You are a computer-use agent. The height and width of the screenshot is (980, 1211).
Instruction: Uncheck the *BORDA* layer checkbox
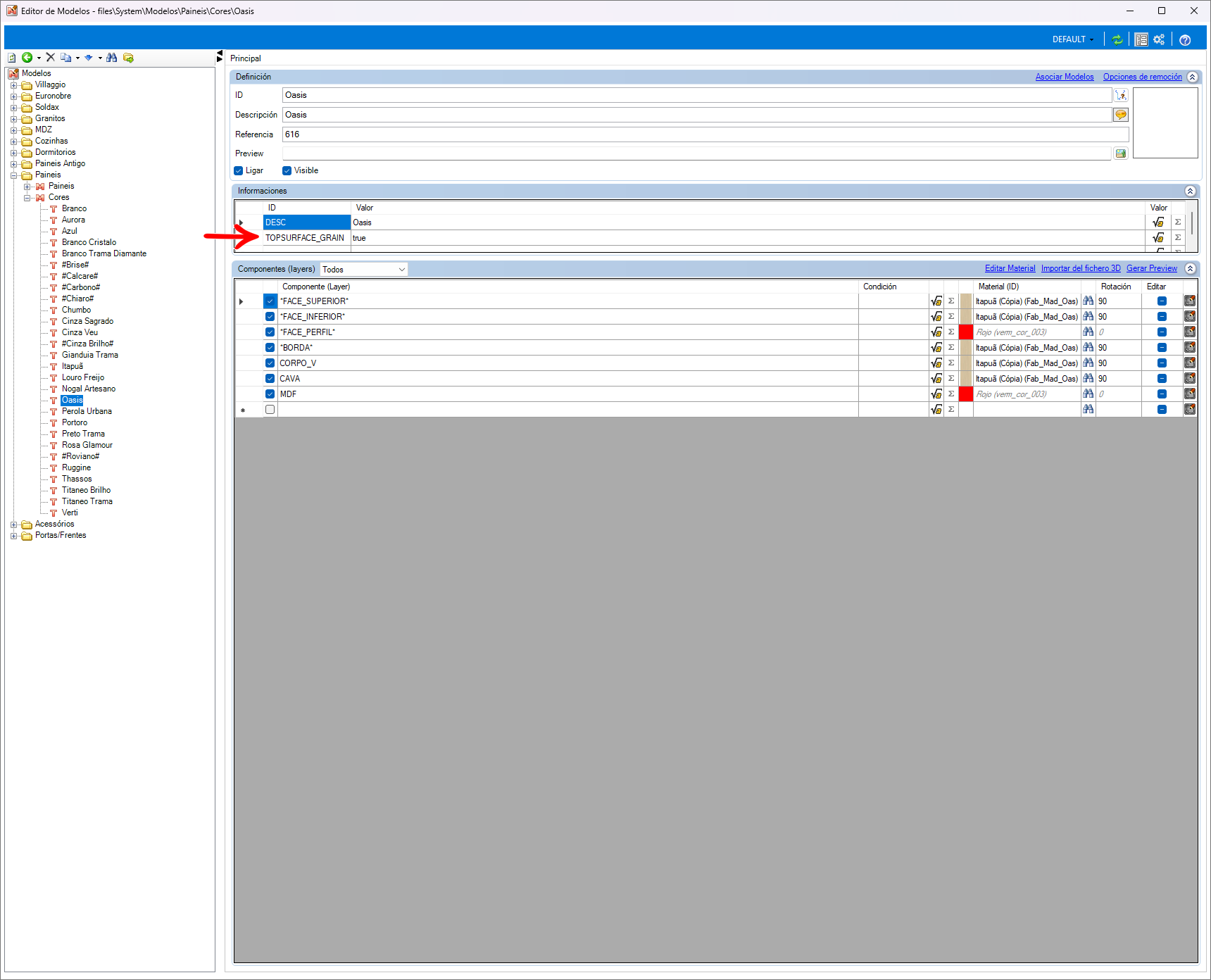[x=270, y=348]
